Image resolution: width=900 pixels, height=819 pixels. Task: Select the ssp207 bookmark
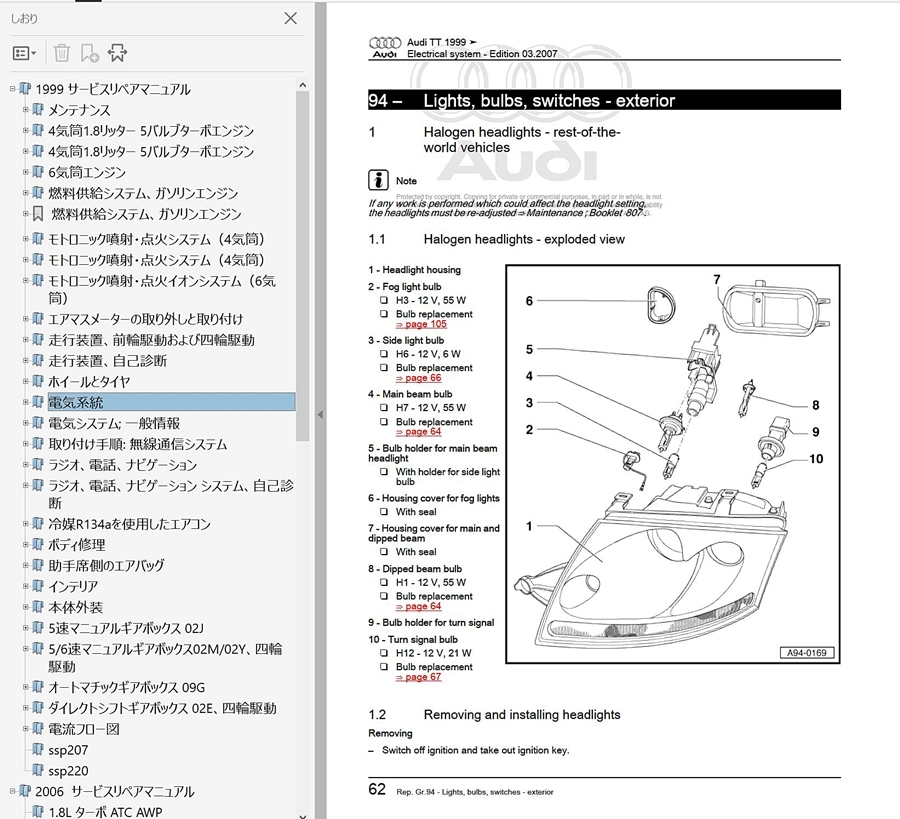point(68,750)
